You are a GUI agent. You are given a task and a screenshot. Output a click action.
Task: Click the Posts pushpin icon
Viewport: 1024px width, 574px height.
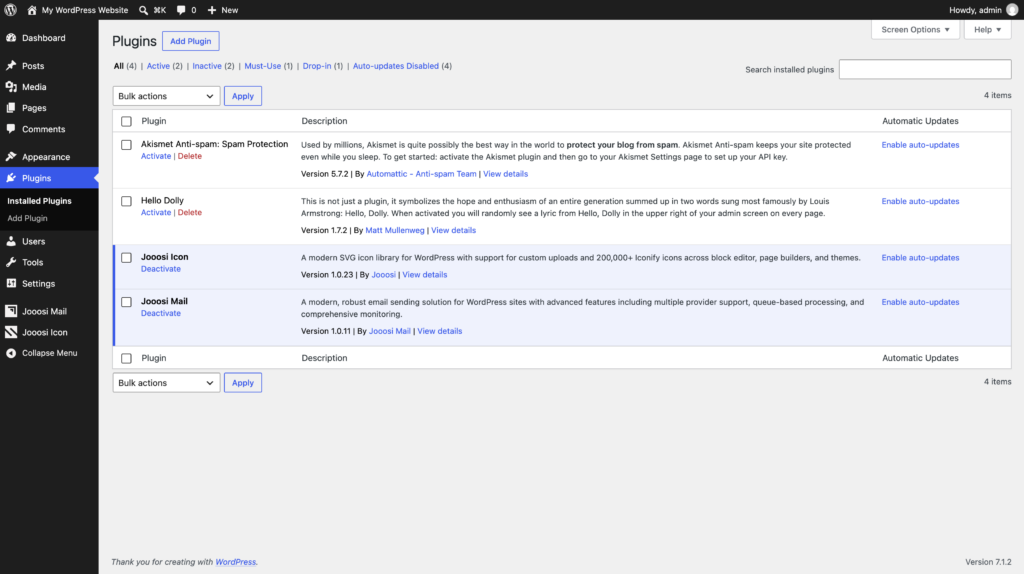[11, 65]
